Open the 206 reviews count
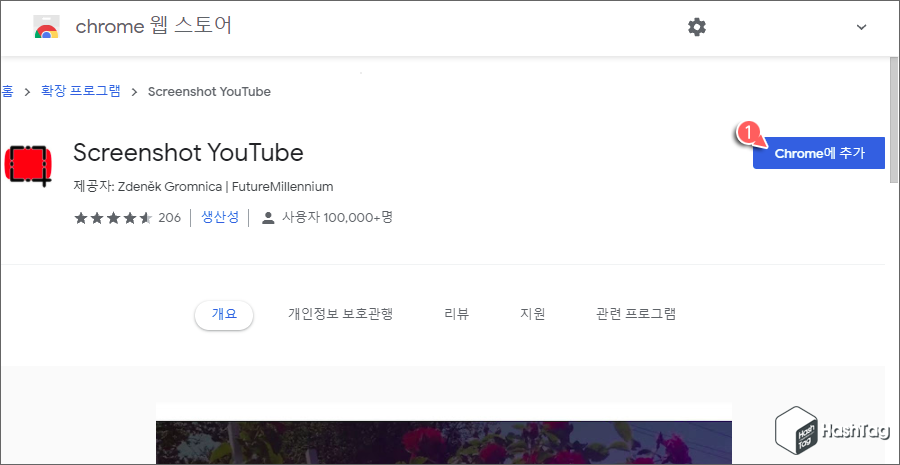This screenshot has width=900, height=465. point(169,218)
